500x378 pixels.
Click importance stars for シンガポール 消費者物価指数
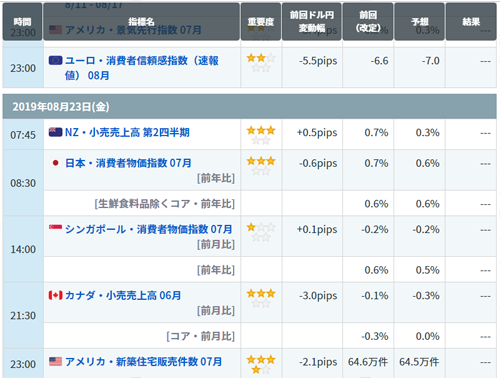[x=261, y=232]
